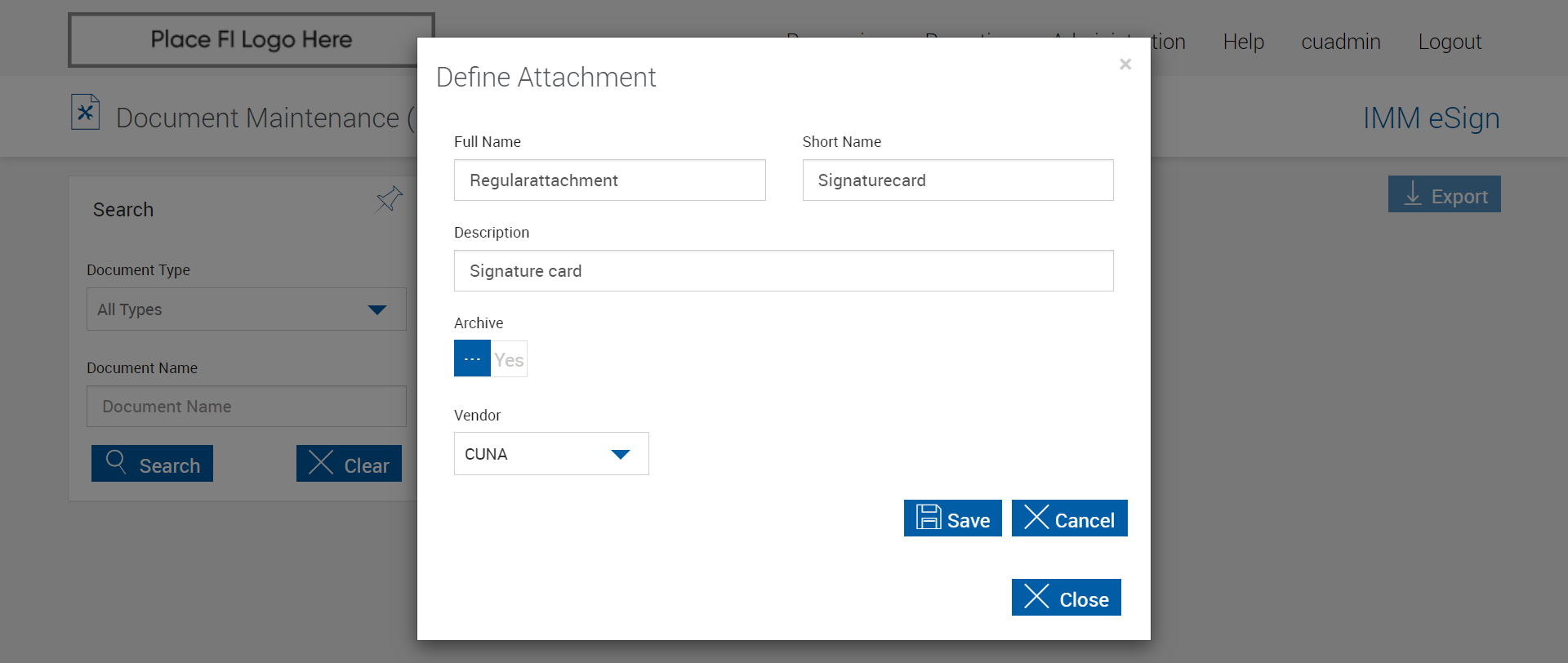Click the Document Name search field
Screen dimensions: 1568x663
click(x=246, y=407)
